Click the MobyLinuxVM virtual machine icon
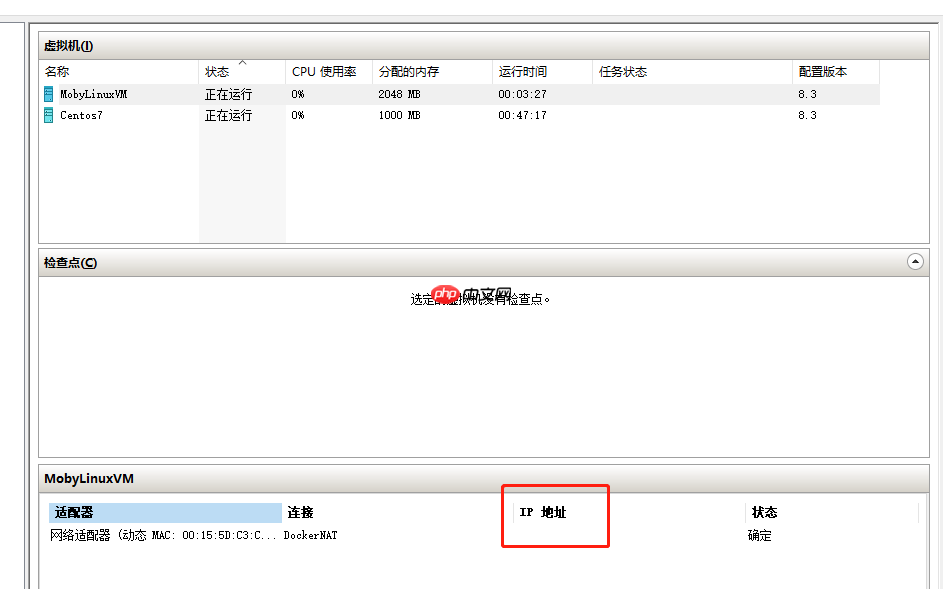The height and width of the screenshot is (589, 943). point(46,92)
